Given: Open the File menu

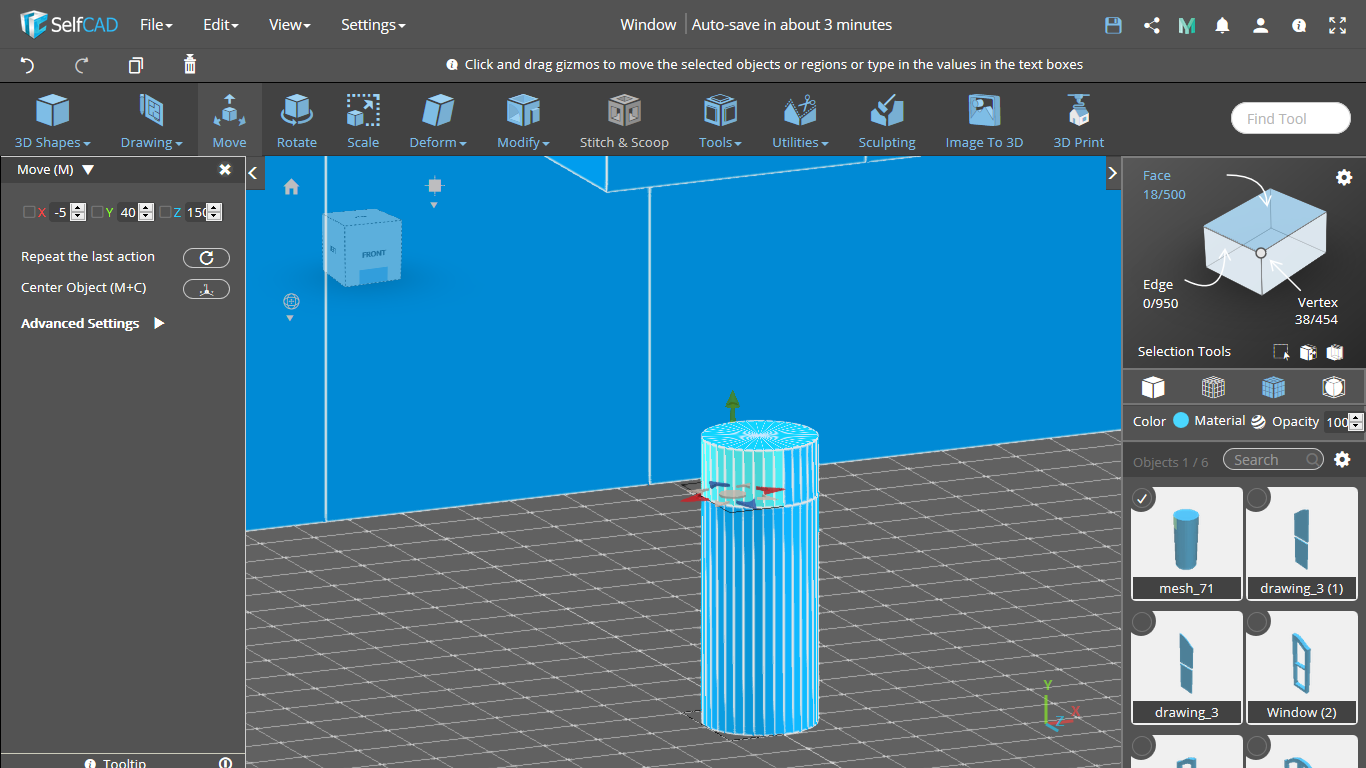Looking at the screenshot, I should [156, 25].
